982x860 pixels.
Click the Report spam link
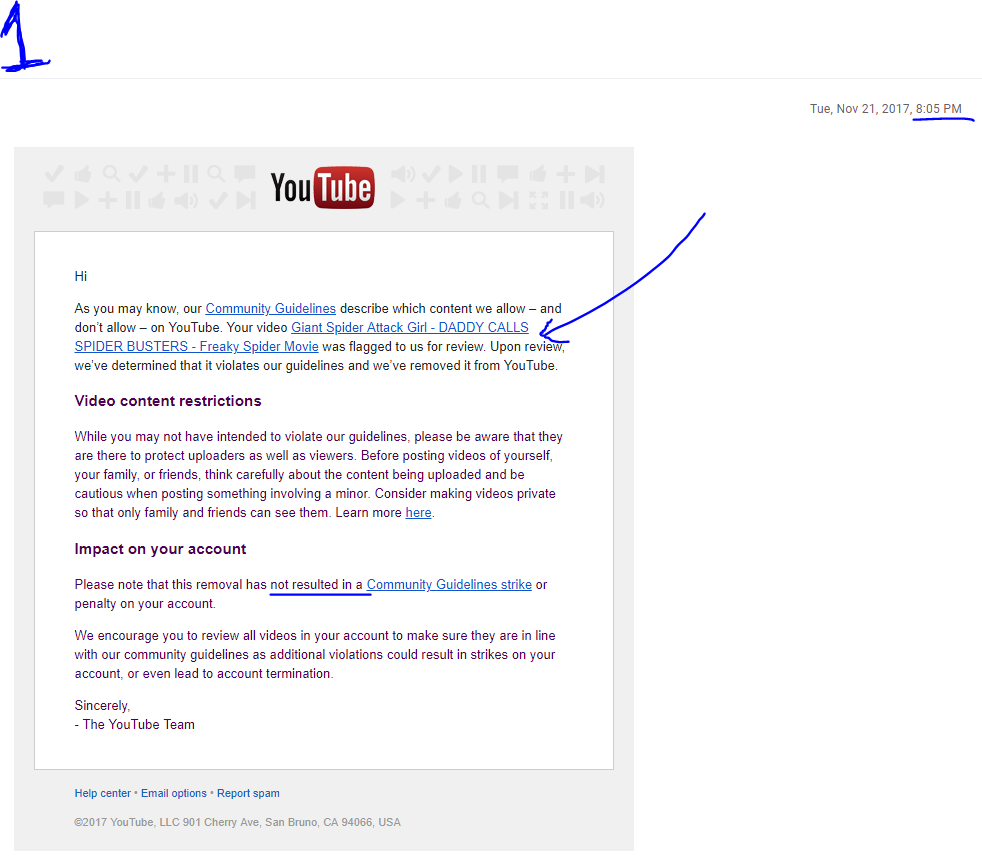pos(248,793)
